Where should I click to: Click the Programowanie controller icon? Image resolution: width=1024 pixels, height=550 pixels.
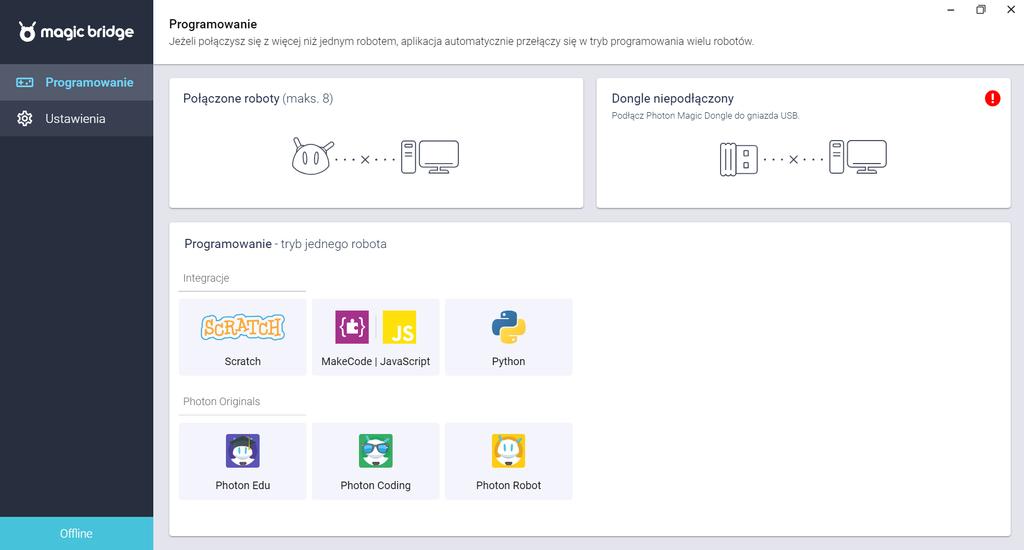point(25,82)
